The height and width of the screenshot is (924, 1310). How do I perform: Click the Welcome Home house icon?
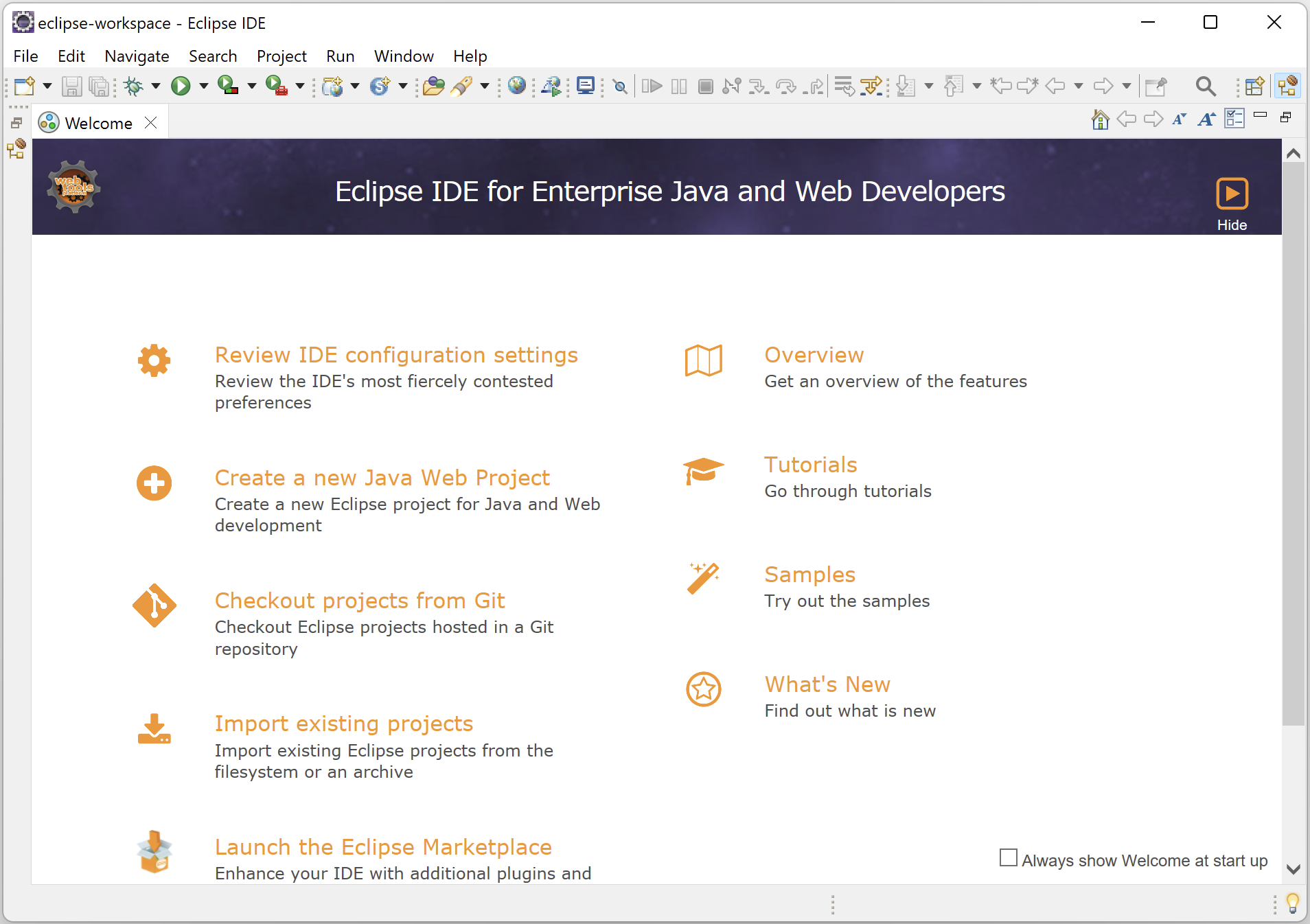coord(1100,119)
